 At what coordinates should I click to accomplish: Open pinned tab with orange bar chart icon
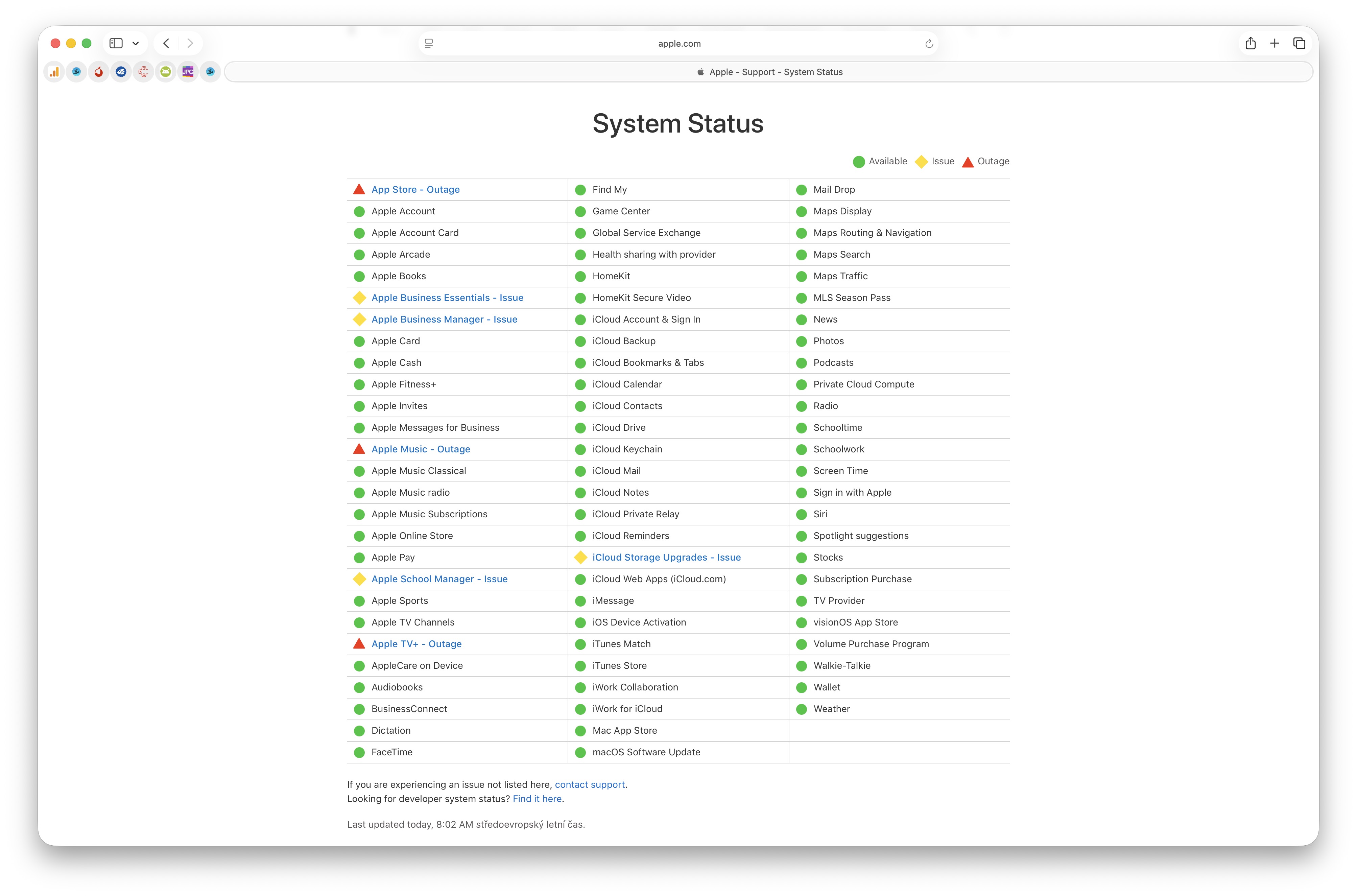coord(54,72)
